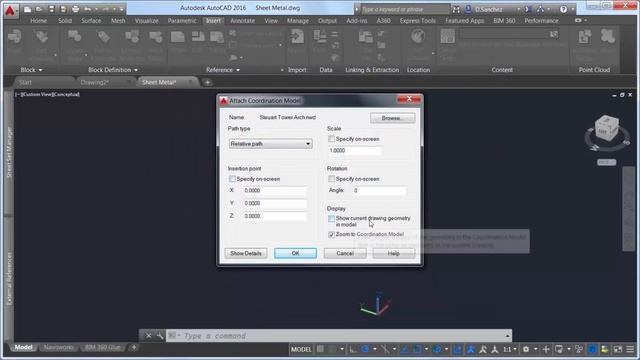This screenshot has height=360, width=640.
Task: Click the Scale value field showing 1.0000
Action: 355,151
